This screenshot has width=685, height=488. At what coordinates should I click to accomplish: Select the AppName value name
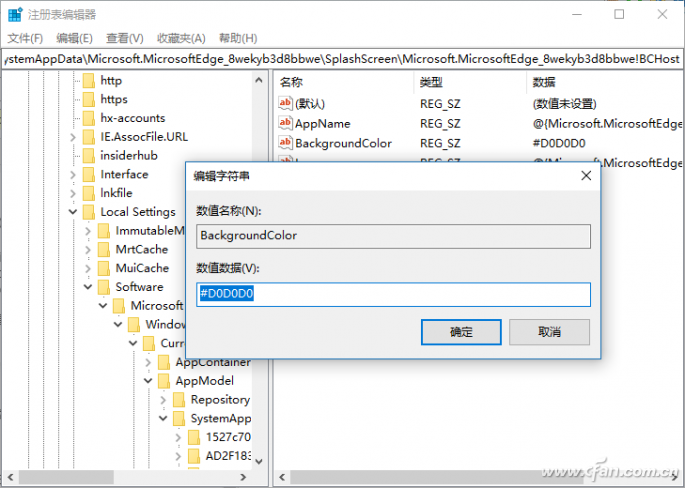[322, 123]
